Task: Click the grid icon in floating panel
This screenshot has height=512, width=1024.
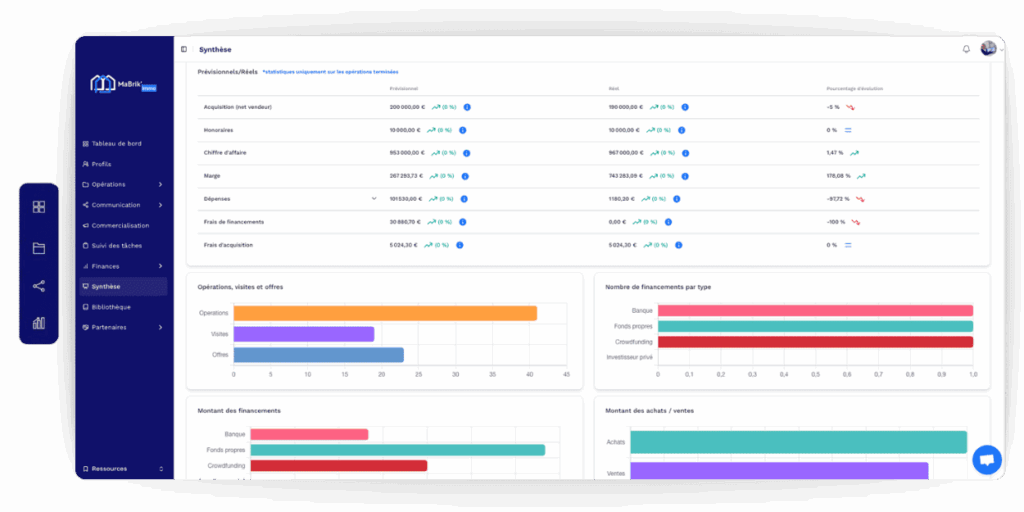Action: click(x=39, y=207)
